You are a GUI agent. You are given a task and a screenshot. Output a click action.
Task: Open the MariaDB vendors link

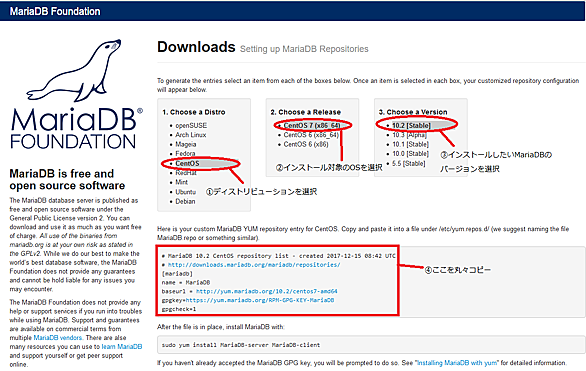(x=58, y=338)
